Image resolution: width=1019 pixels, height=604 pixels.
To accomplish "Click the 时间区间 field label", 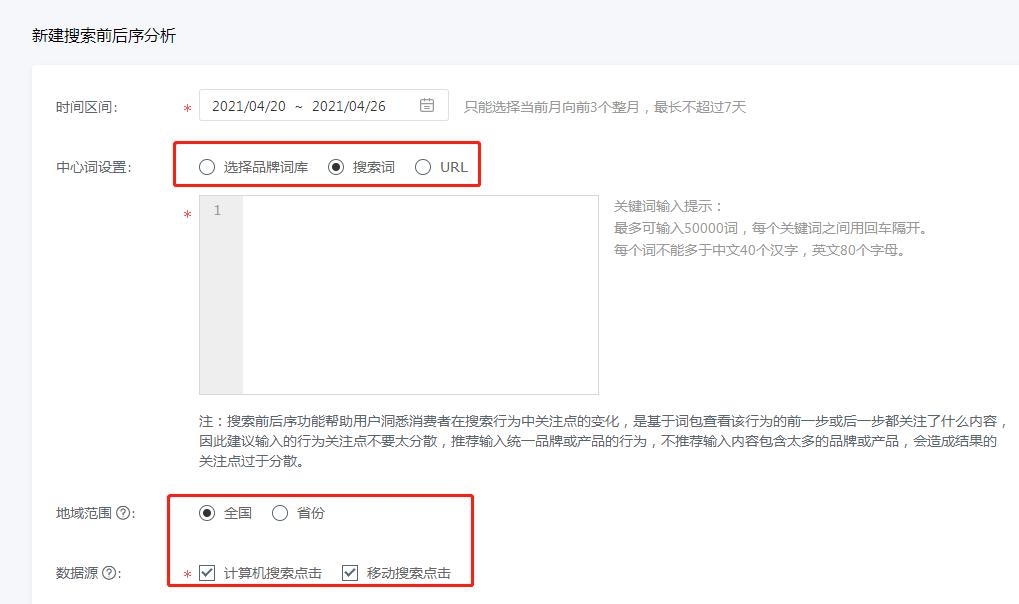I will (83, 105).
